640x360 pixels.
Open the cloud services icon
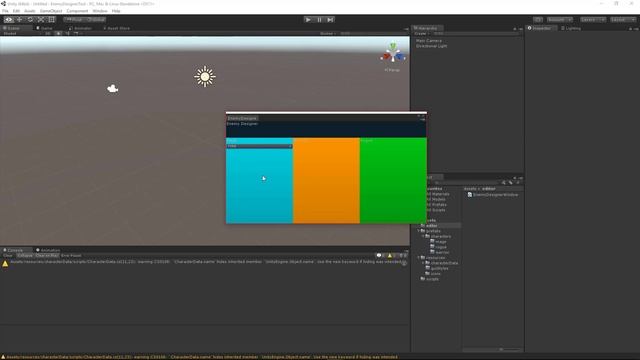point(538,20)
